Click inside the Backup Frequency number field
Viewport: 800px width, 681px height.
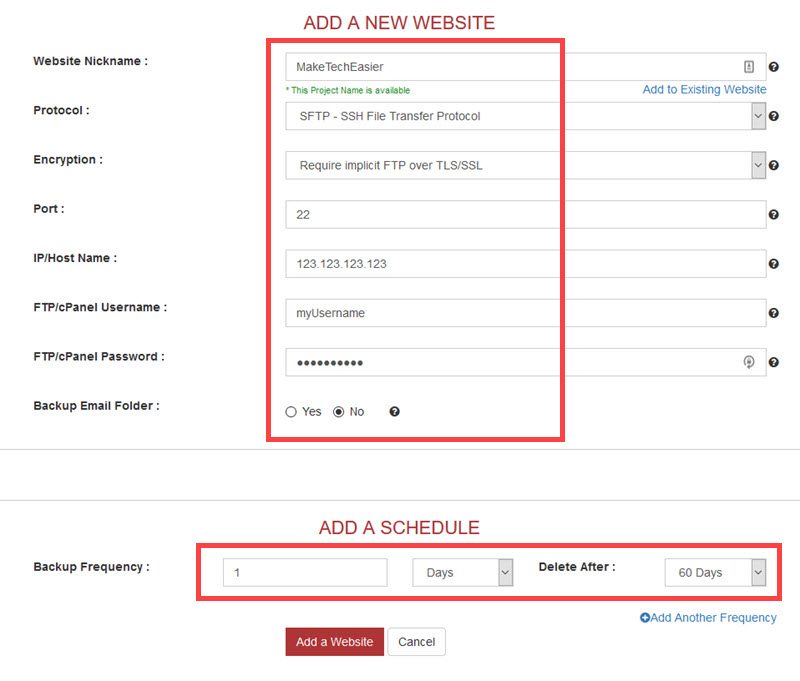[305, 572]
